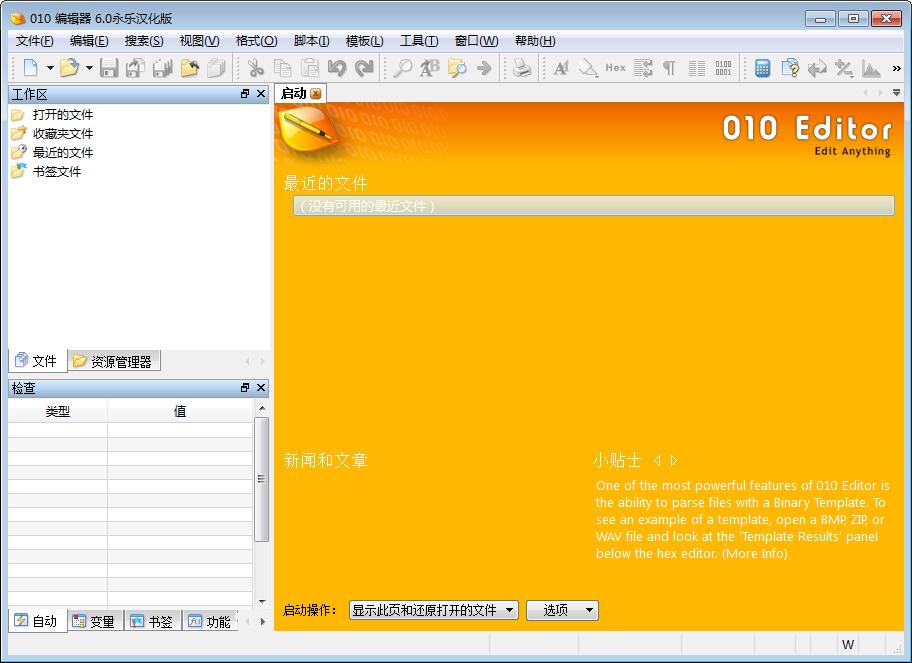Click the Print toolbar icon

(x=522, y=68)
